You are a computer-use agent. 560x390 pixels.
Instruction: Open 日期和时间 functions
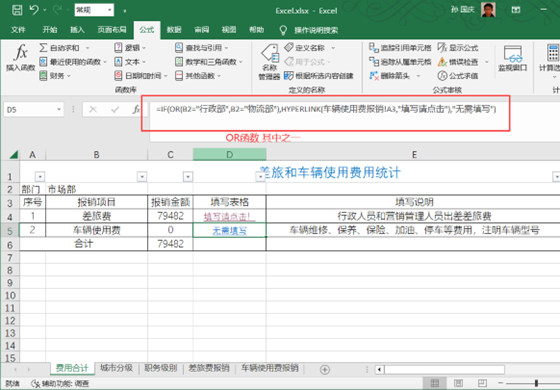coord(141,76)
